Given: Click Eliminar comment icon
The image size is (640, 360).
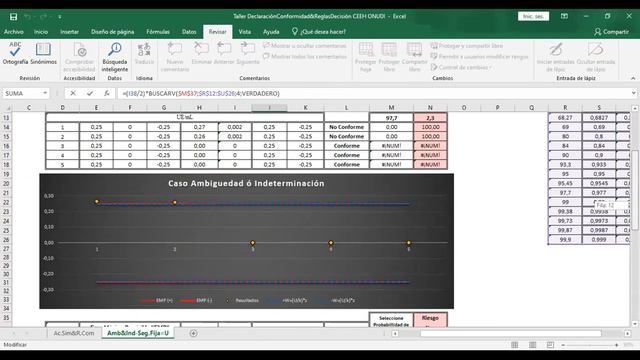Looking at the screenshot, I should point(202,53).
